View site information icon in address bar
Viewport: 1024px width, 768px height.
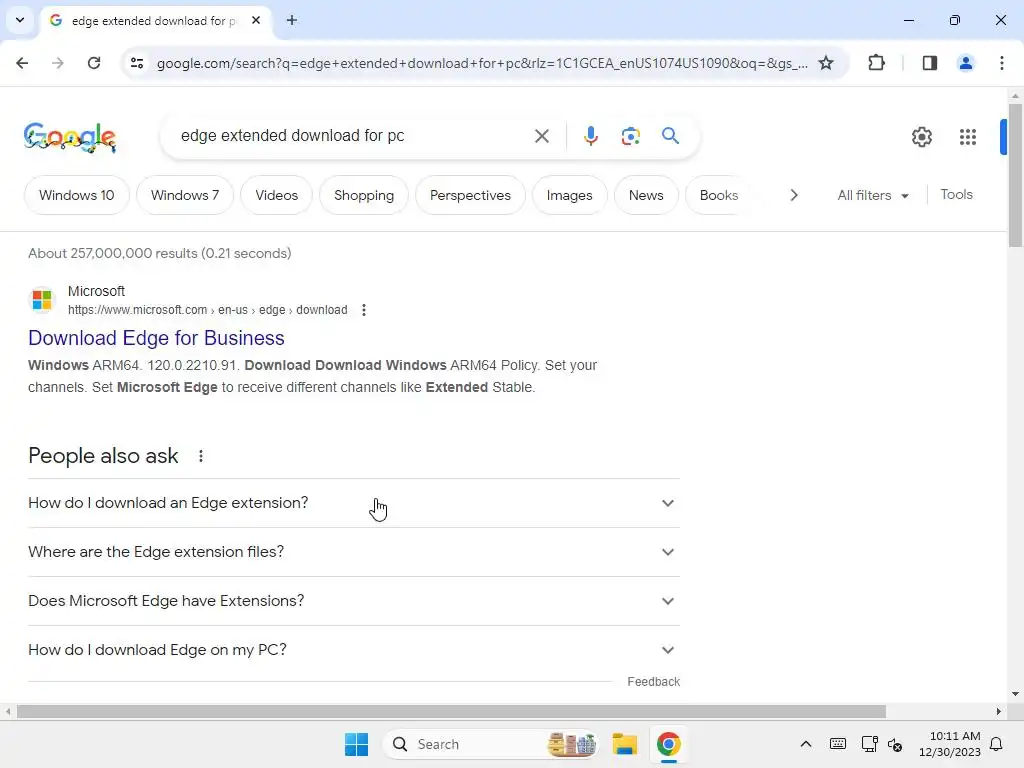(x=136, y=63)
